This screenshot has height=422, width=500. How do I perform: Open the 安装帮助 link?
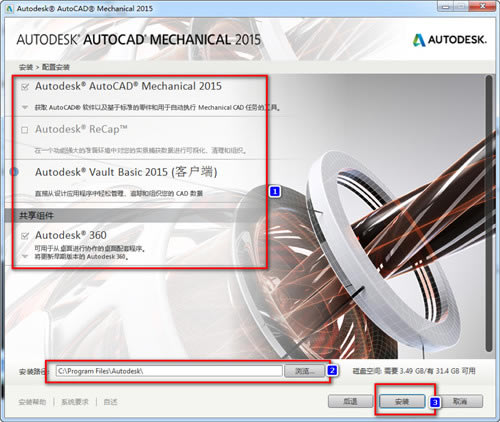pyautogui.click(x=32, y=402)
